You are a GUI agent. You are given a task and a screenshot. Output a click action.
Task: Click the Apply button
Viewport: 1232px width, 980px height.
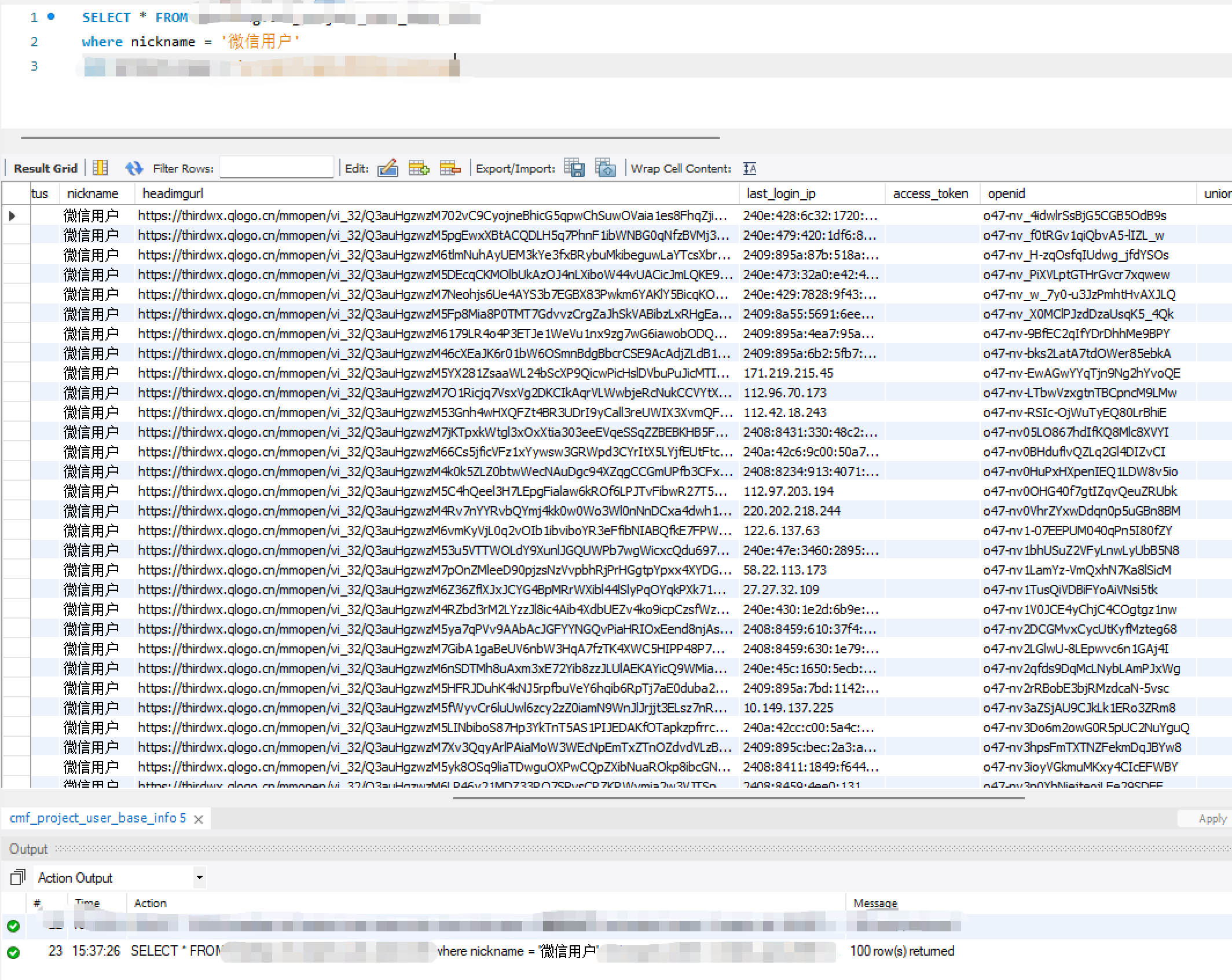pyautogui.click(x=1212, y=818)
